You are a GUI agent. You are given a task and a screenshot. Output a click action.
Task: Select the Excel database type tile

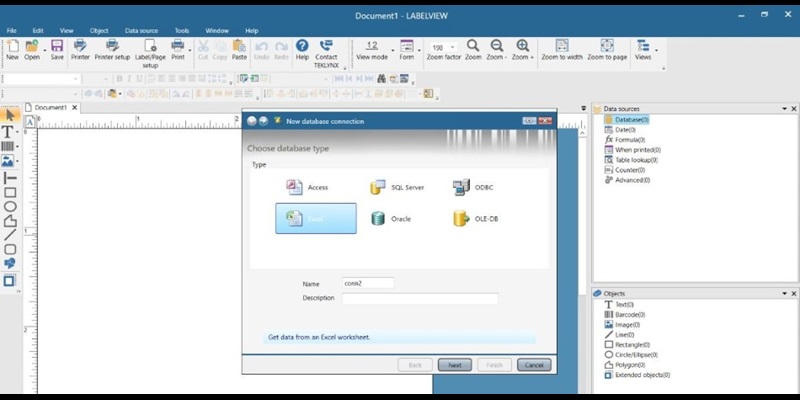316,218
